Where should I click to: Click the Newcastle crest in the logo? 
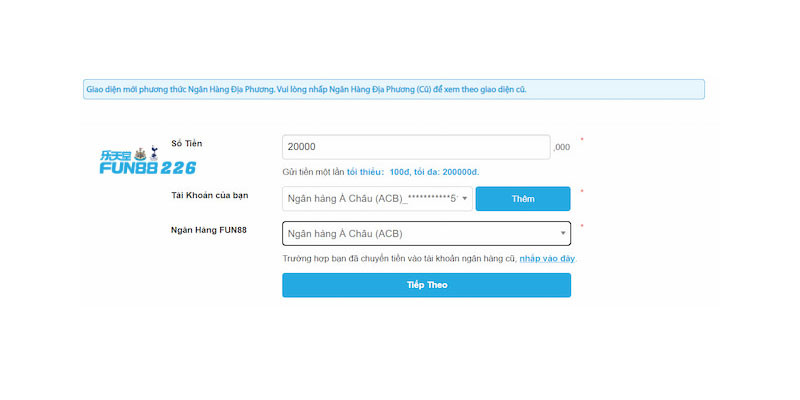click(x=140, y=153)
